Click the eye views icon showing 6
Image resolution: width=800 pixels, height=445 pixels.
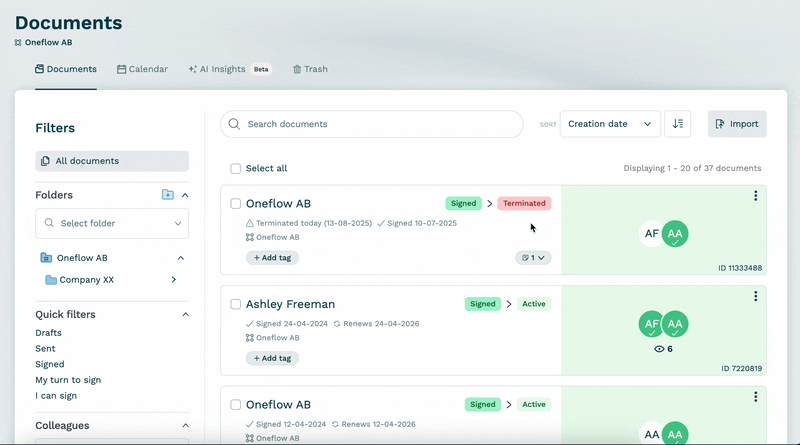(x=663, y=349)
